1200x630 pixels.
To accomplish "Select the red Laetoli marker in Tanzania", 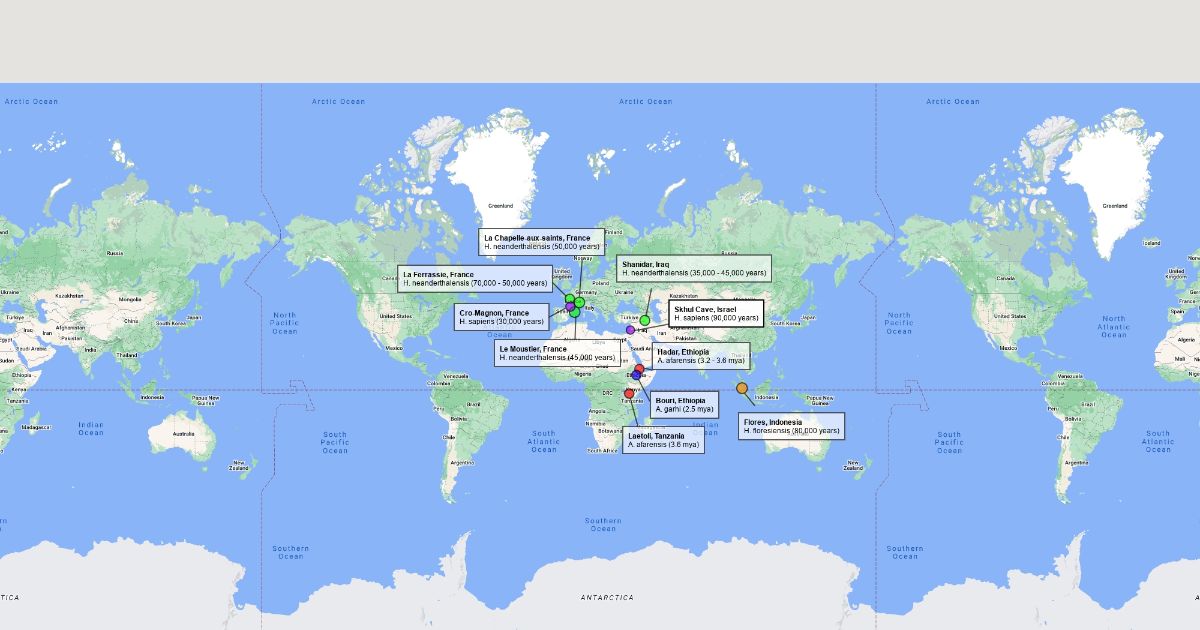I will (629, 393).
